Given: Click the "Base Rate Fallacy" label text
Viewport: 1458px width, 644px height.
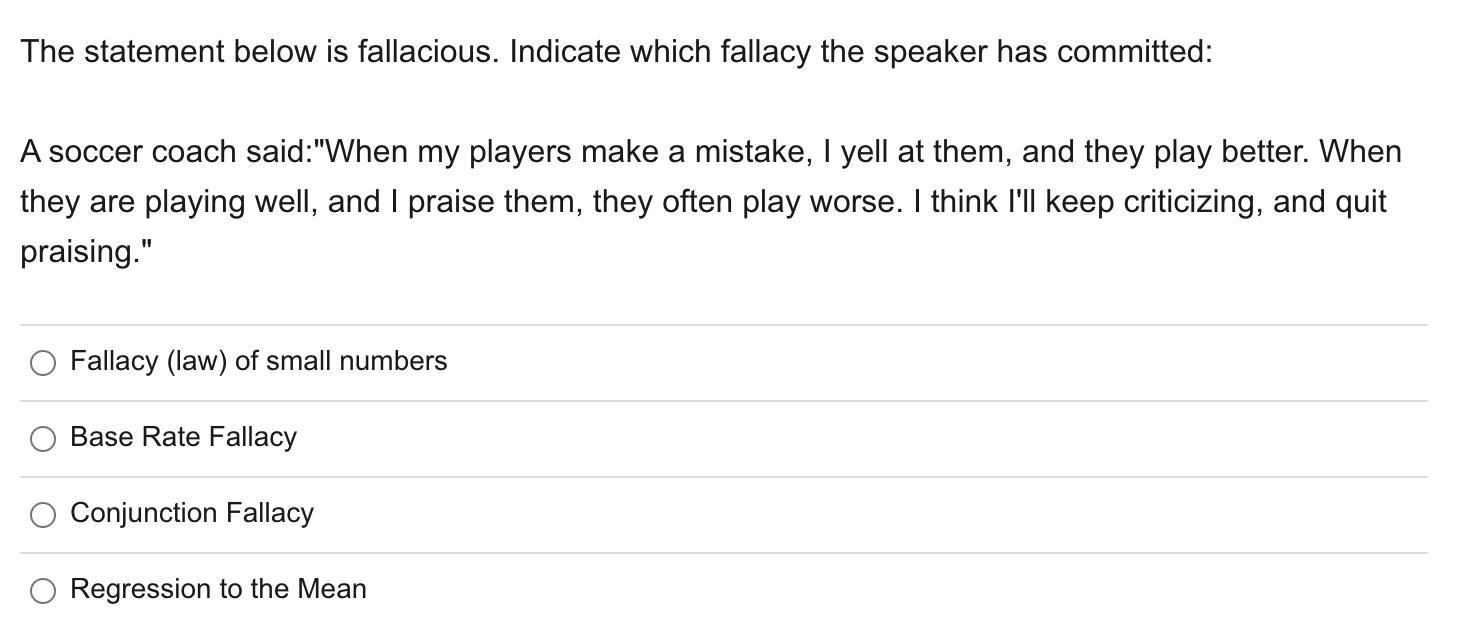Looking at the screenshot, I should point(183,437).
